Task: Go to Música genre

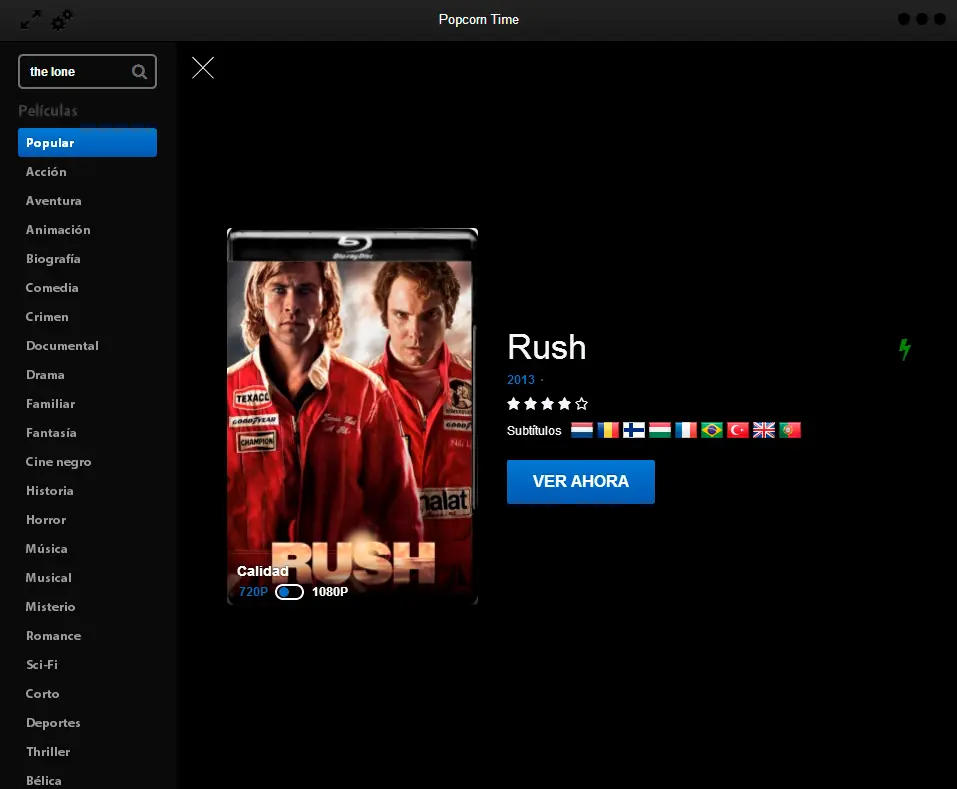Action: tap(46, 549)
